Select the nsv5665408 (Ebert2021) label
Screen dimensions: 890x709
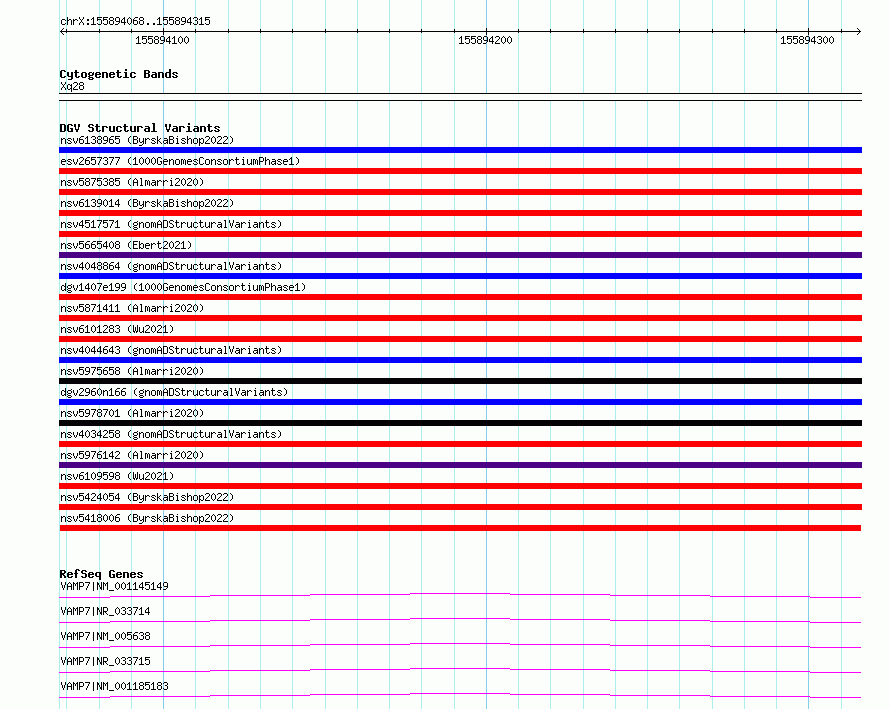pos(126,245)
